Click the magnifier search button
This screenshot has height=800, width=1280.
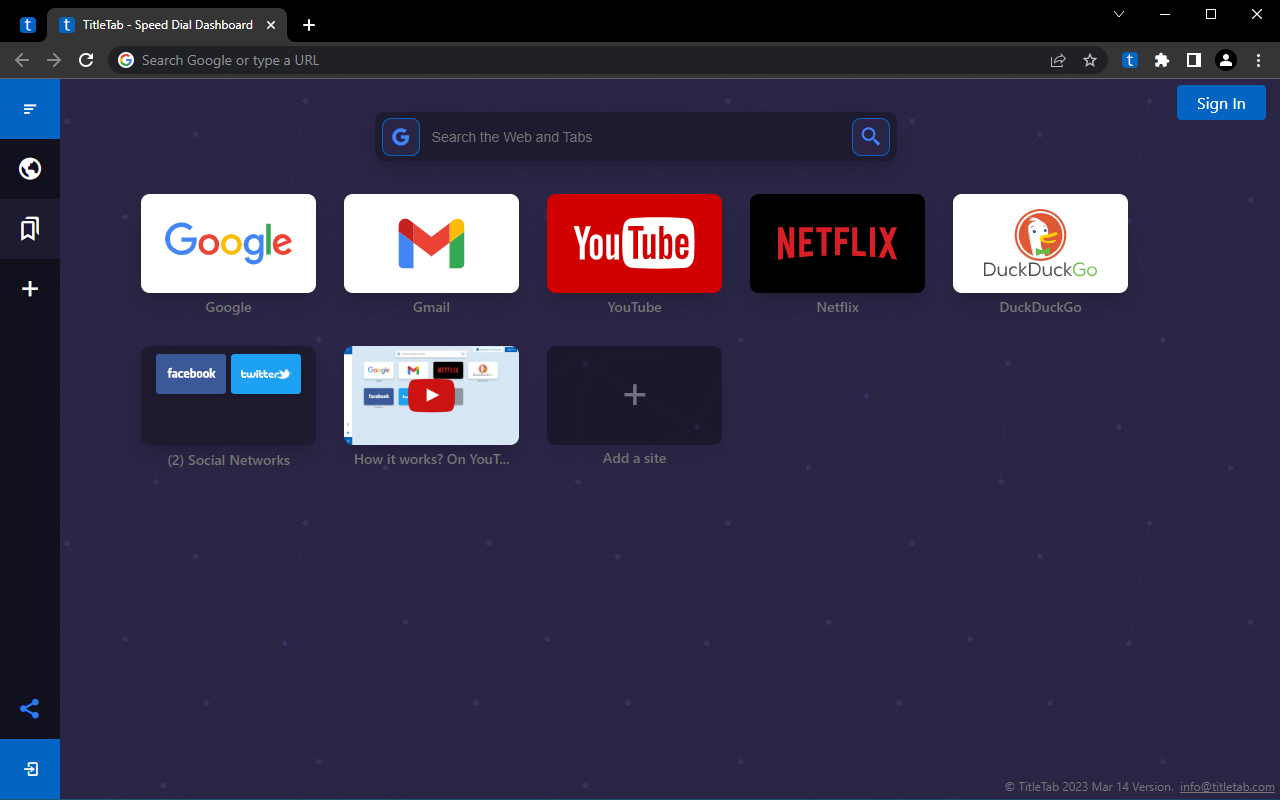pos(871,137)
